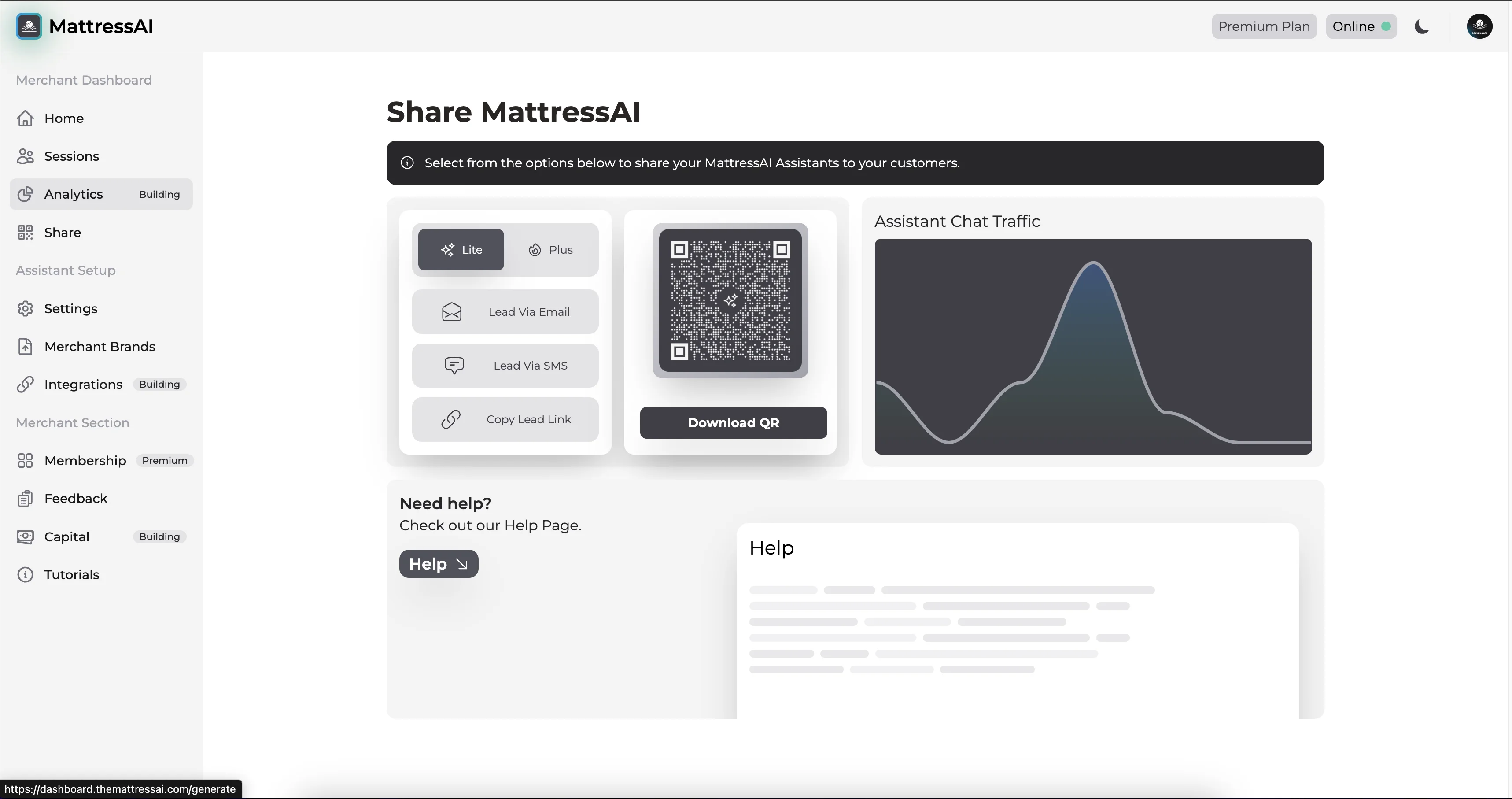Screen dimensions: 1512x799
Task: Go to Home in the sidebar
Action: [x=101, y=118]
